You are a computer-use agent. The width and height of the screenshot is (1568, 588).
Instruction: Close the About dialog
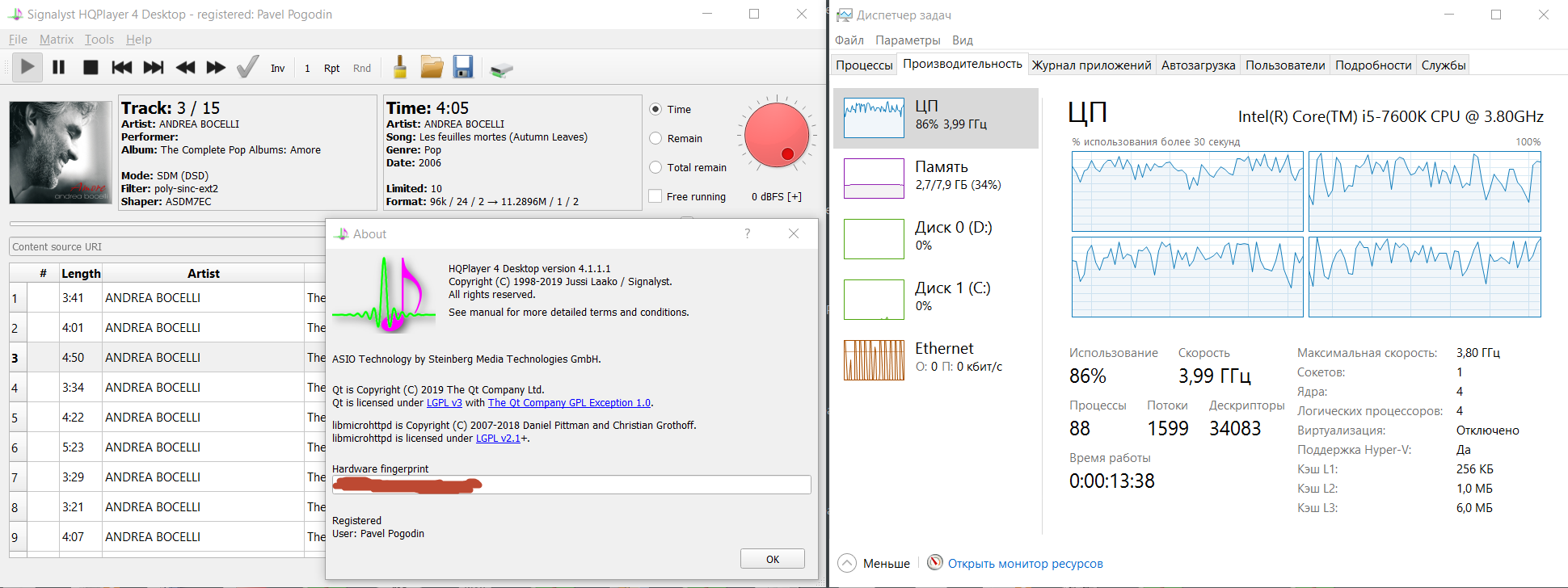coord(794,233)
